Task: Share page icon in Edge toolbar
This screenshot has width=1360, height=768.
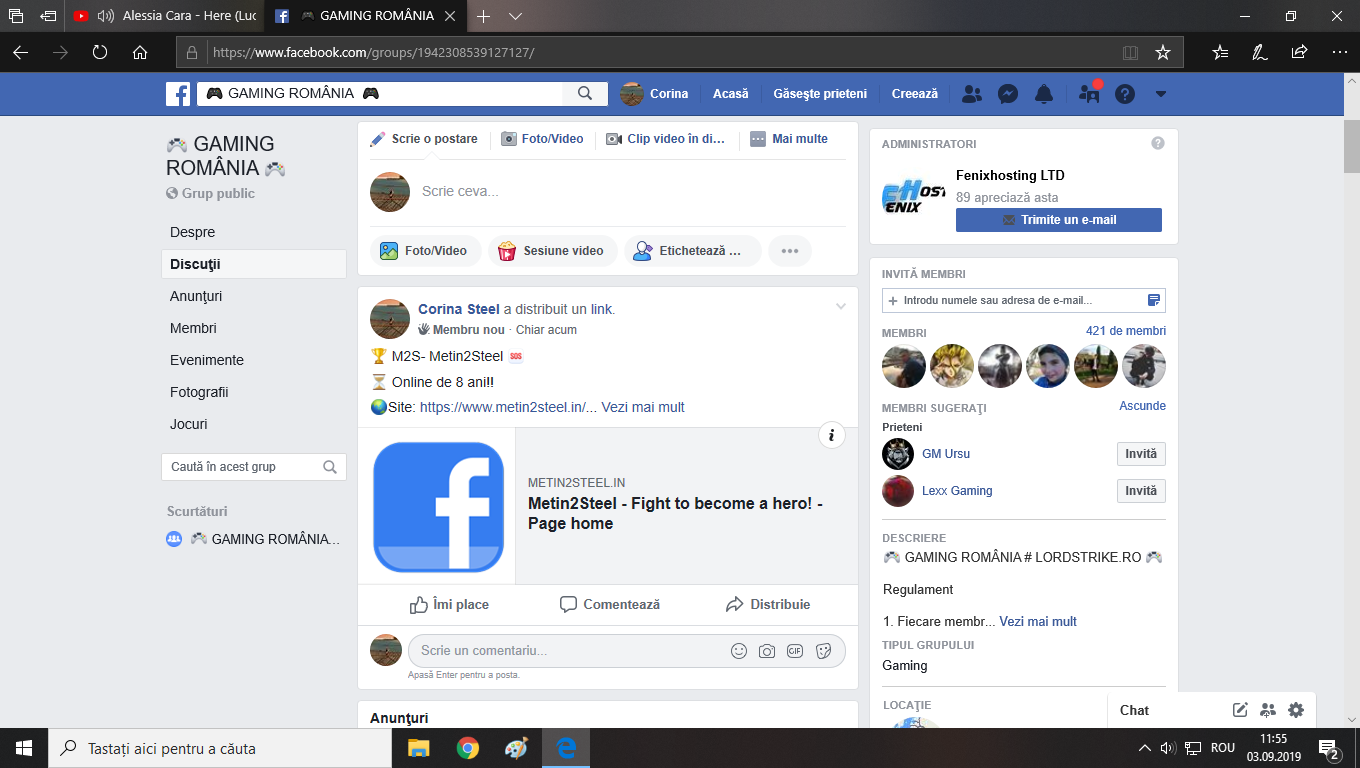Action: (1299, 52)
